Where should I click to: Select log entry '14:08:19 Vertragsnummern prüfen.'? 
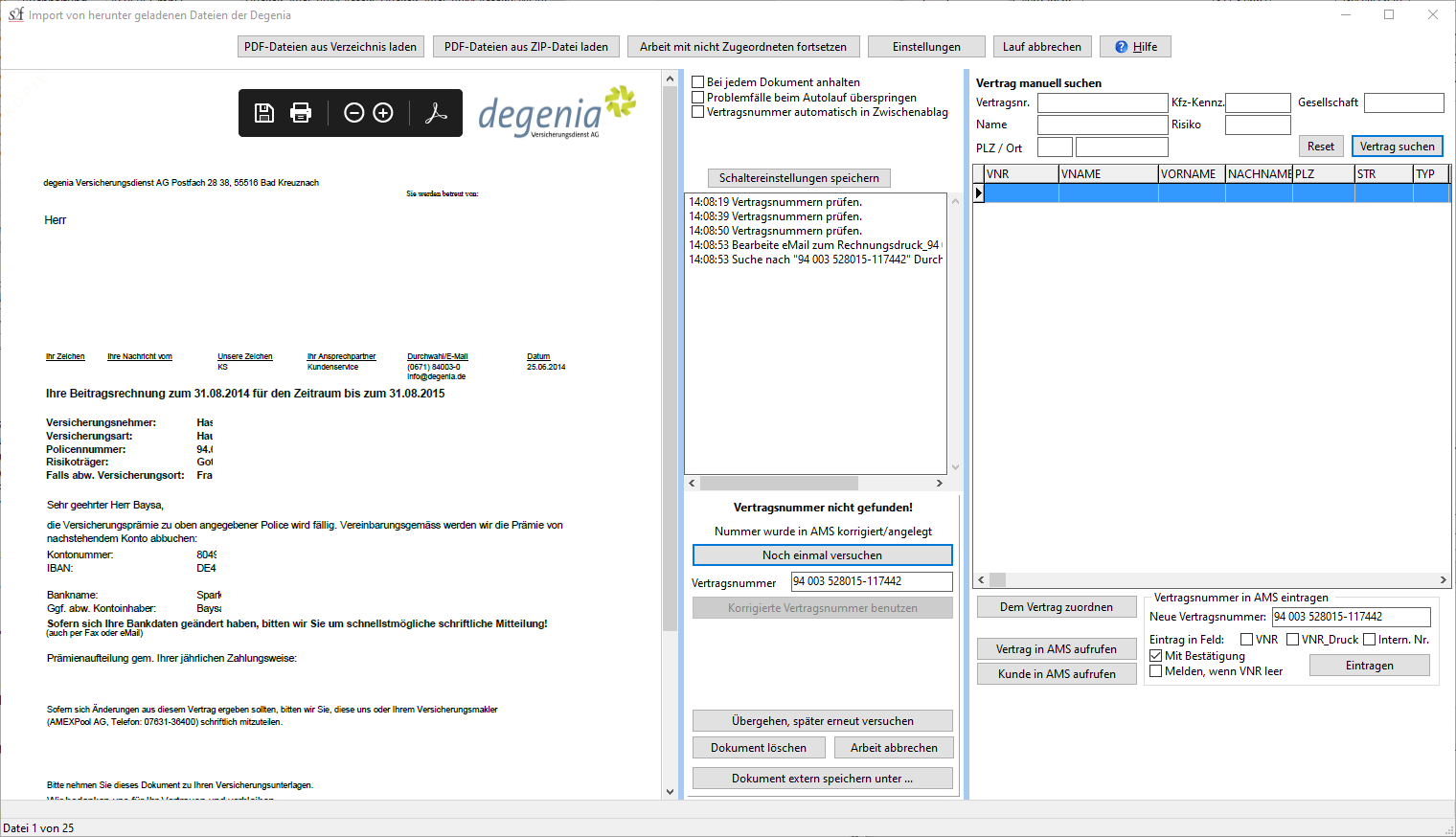point(776,202)
